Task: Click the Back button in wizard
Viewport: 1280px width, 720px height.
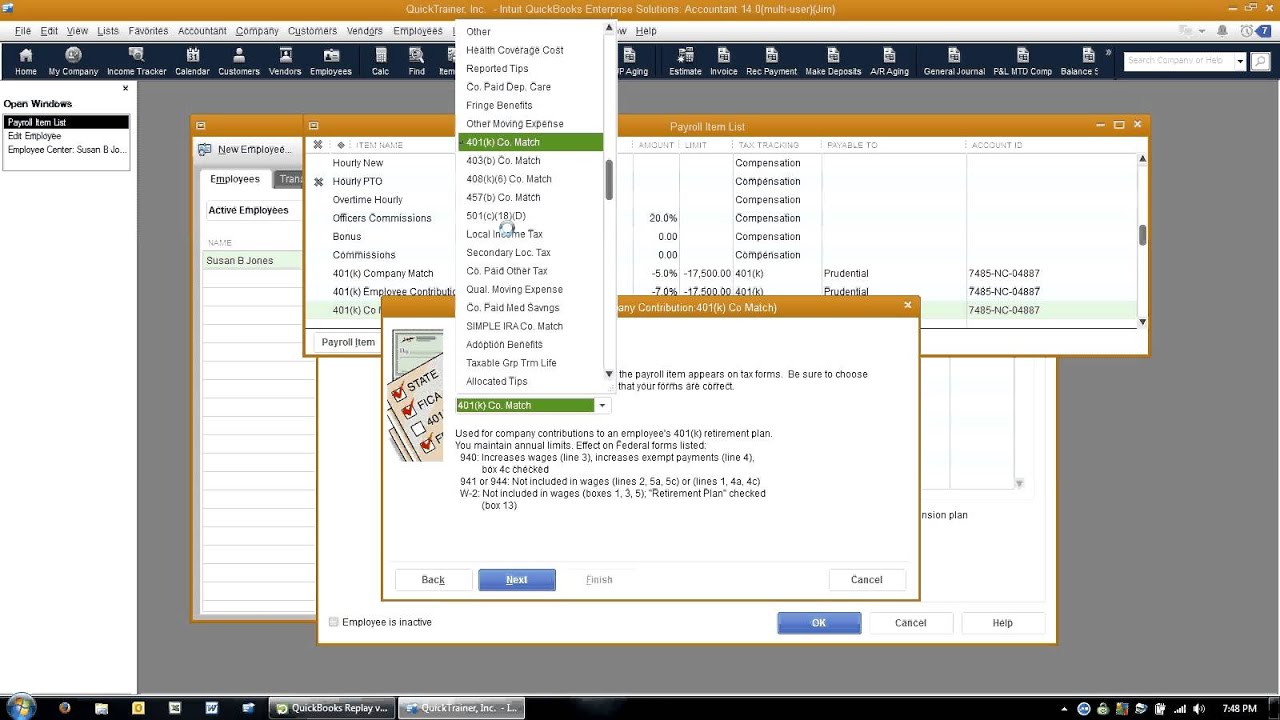Action: [433, 580]
